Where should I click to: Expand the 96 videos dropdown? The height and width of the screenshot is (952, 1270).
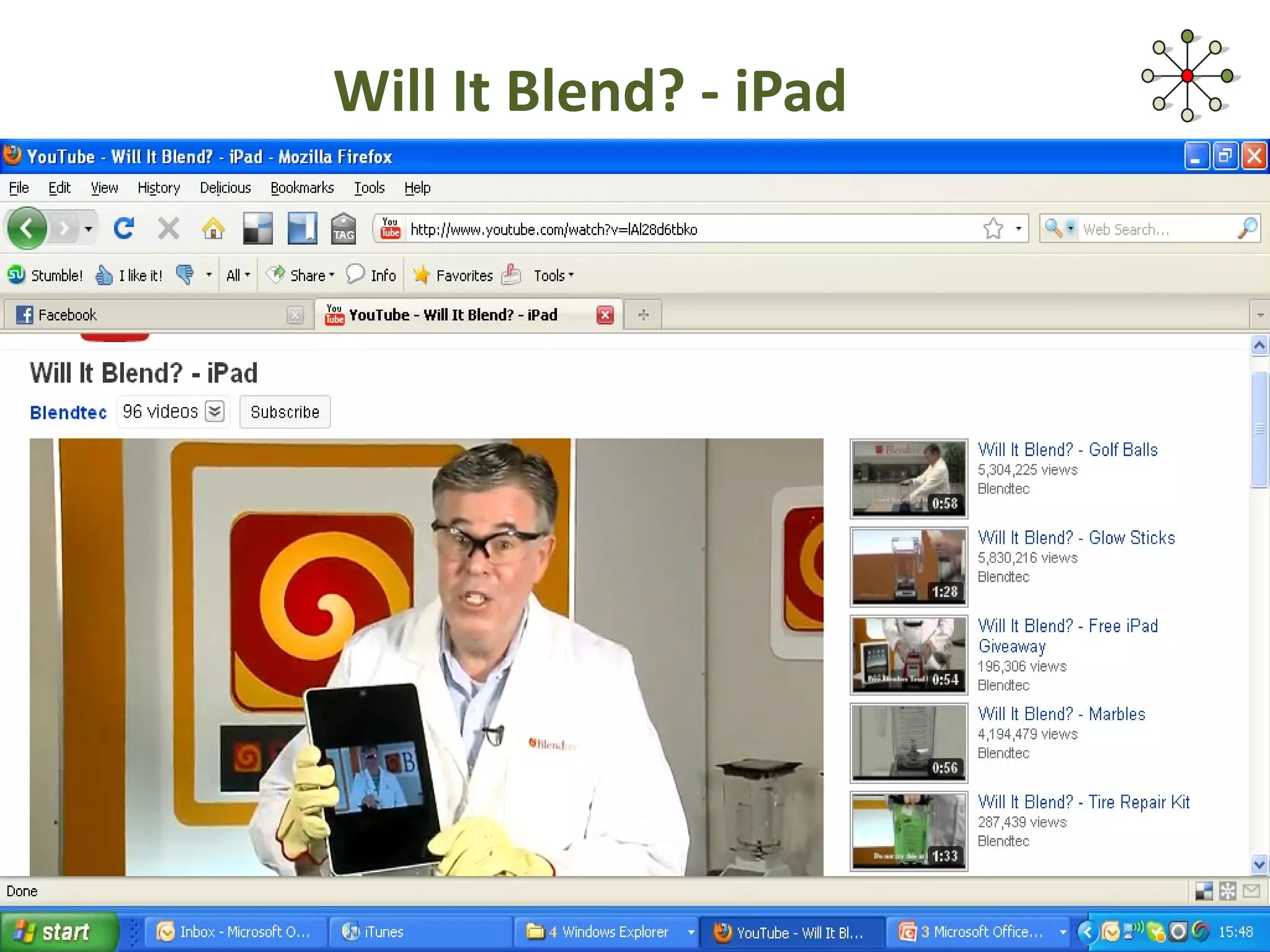point(215,411)
